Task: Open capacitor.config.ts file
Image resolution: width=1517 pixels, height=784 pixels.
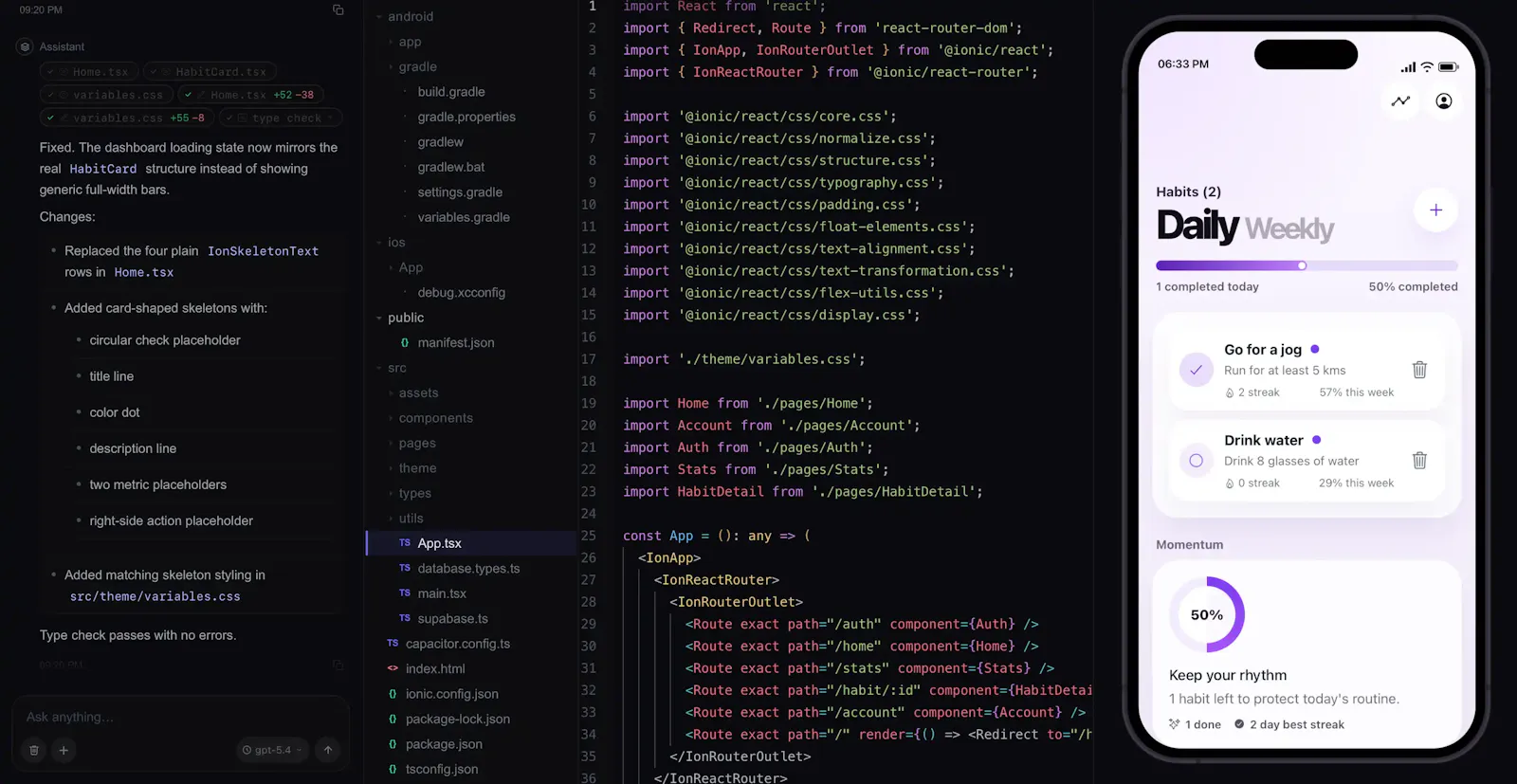Action: 458,644
